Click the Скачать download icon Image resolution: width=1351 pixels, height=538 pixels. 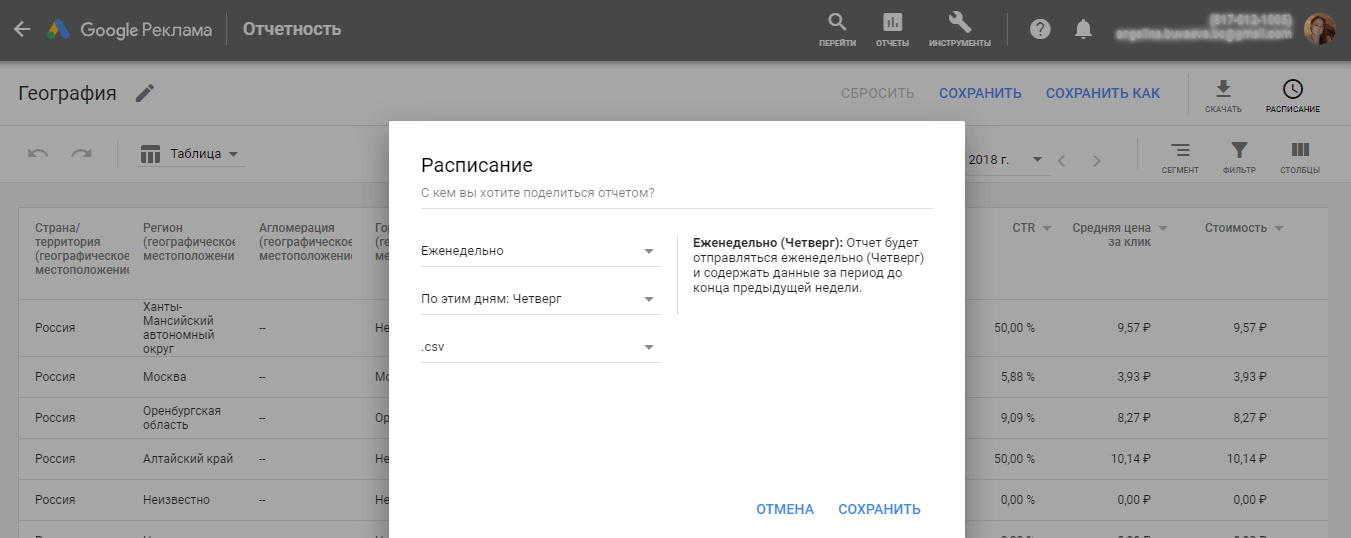click(1223, 92)
